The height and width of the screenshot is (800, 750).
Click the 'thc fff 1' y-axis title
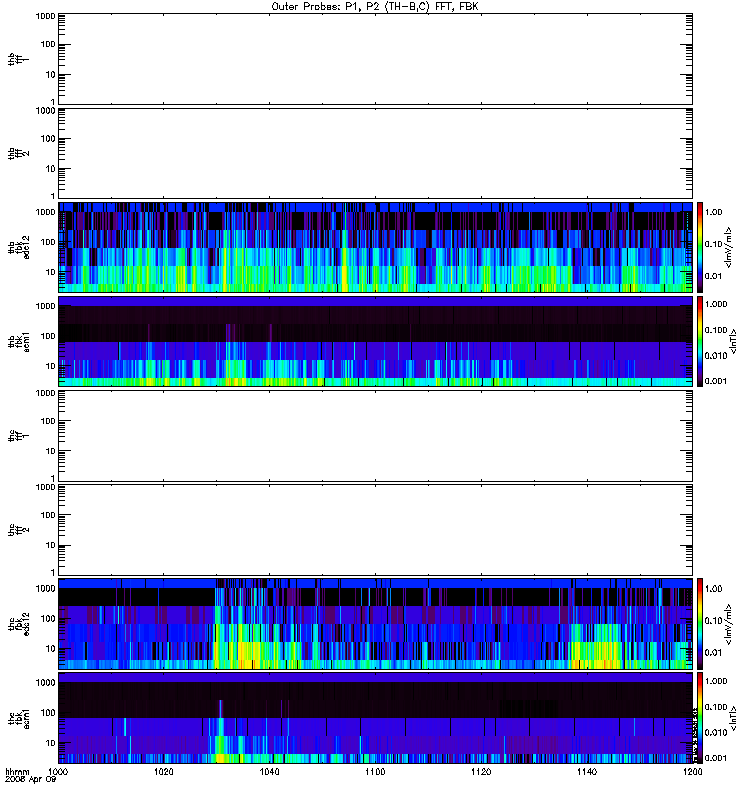19,436
